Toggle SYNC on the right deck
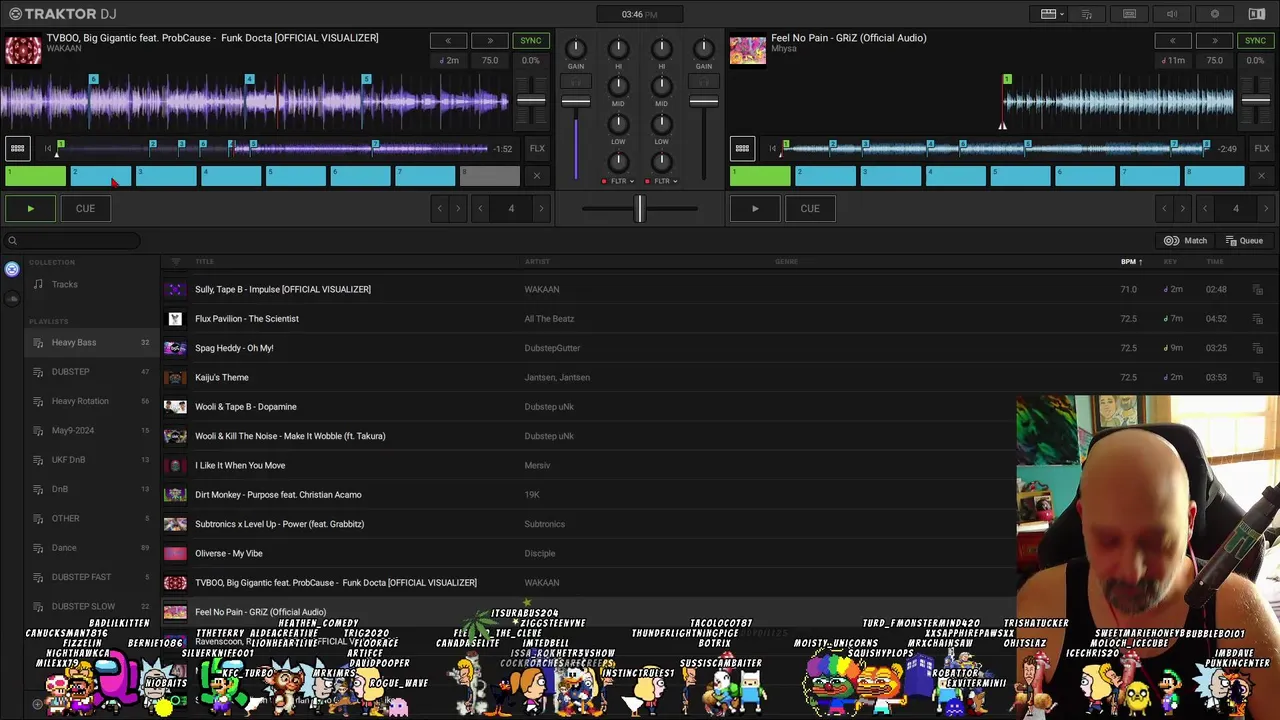The width and height of the screenshot is (1280, 720). [x=1255, y=41]
